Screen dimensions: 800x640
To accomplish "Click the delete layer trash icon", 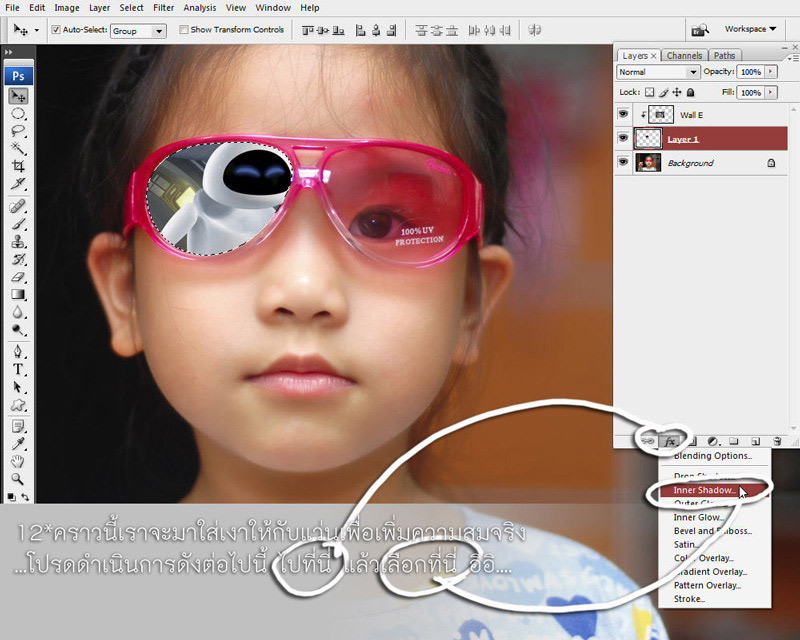I will [x=777, y=441].
